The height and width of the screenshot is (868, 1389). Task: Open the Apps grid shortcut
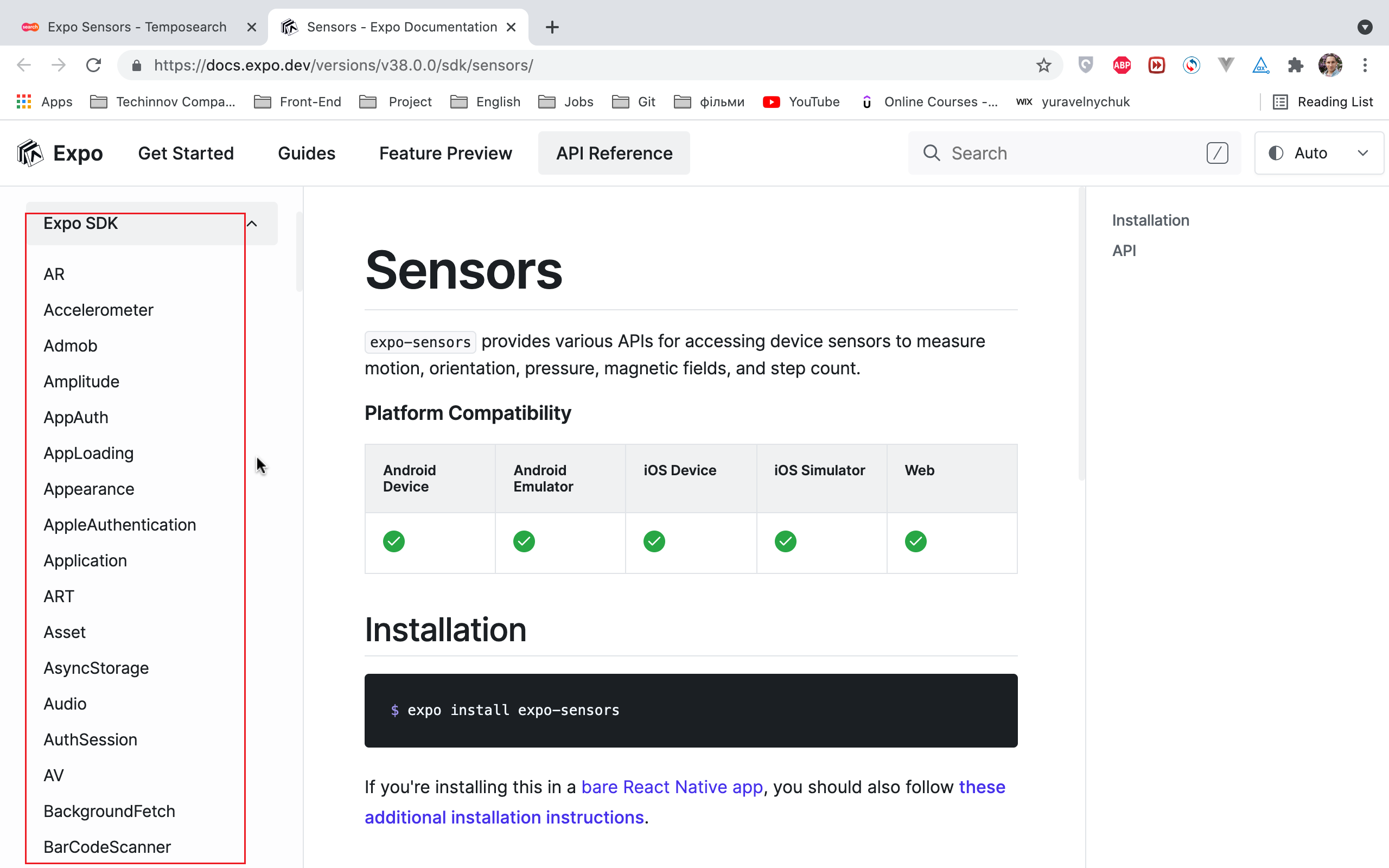coord(44,101)
